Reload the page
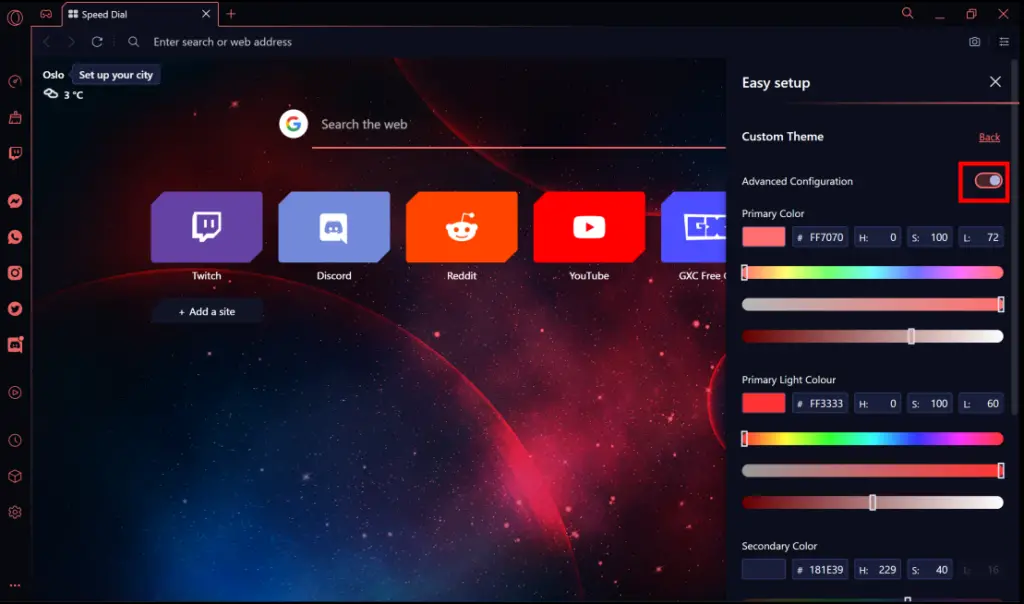This screenshot has height=604, width=1024. point(97,42)
